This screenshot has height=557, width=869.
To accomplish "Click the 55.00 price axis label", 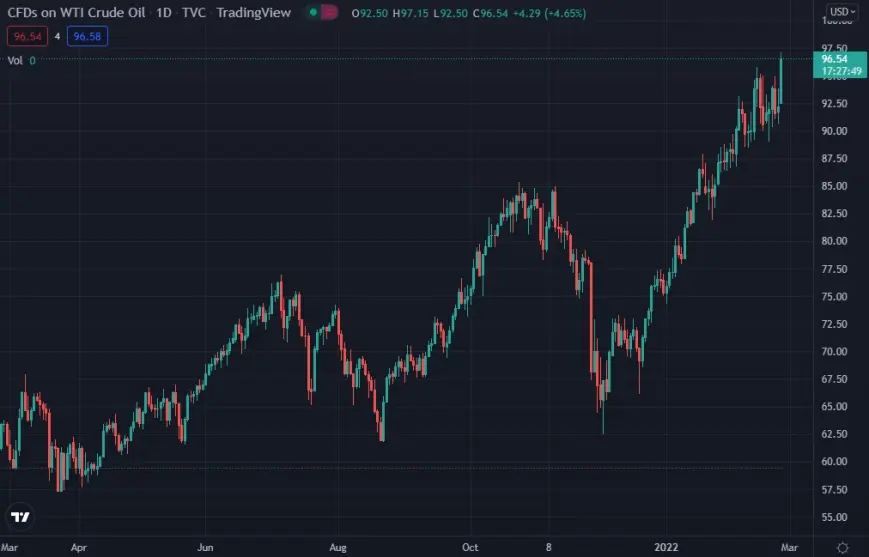I will pos(834,517).
